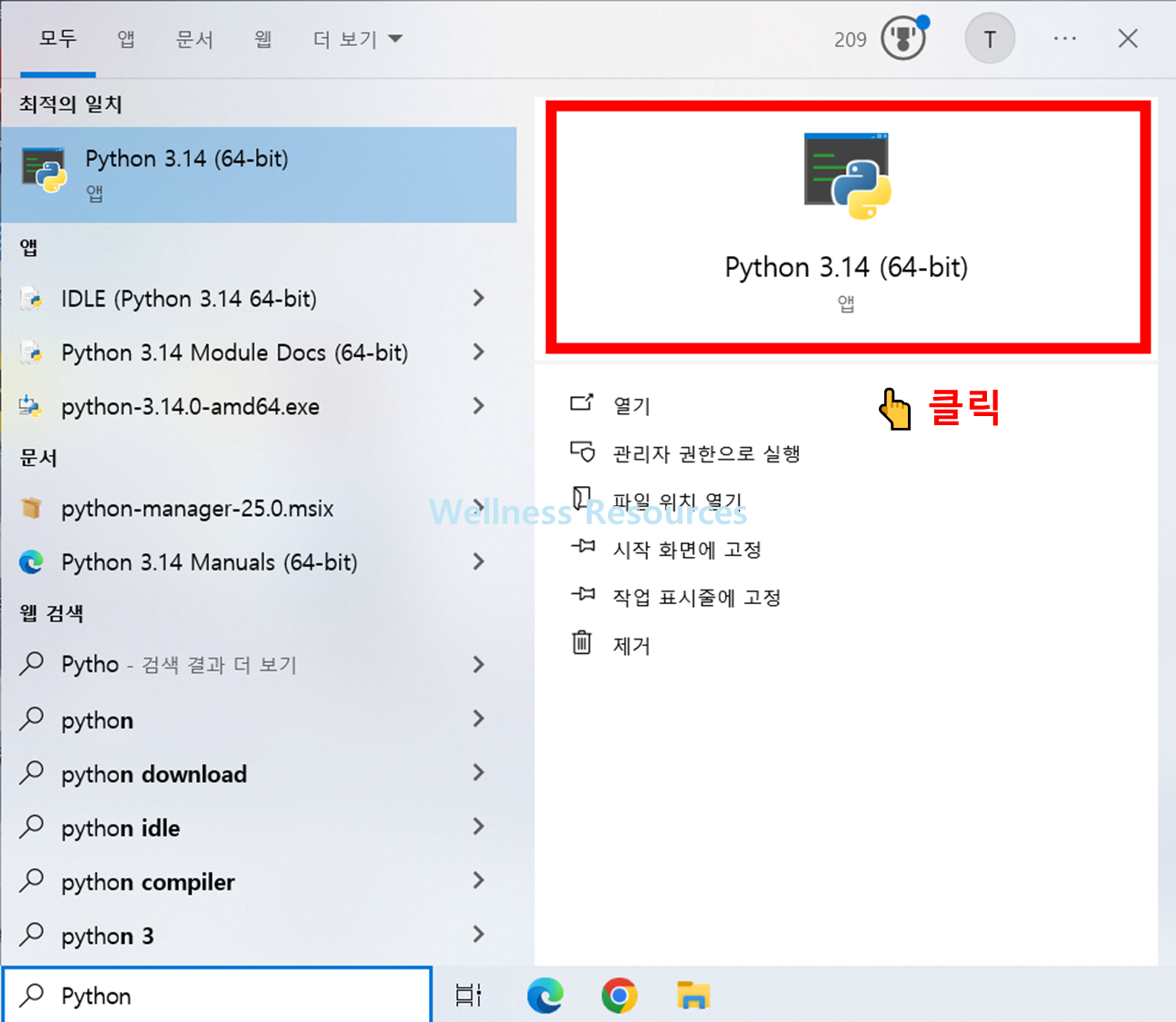The image size is (1176, 1022).
Task: Launch Google Chrome from the taskbar
Action: tap(620, 996)
